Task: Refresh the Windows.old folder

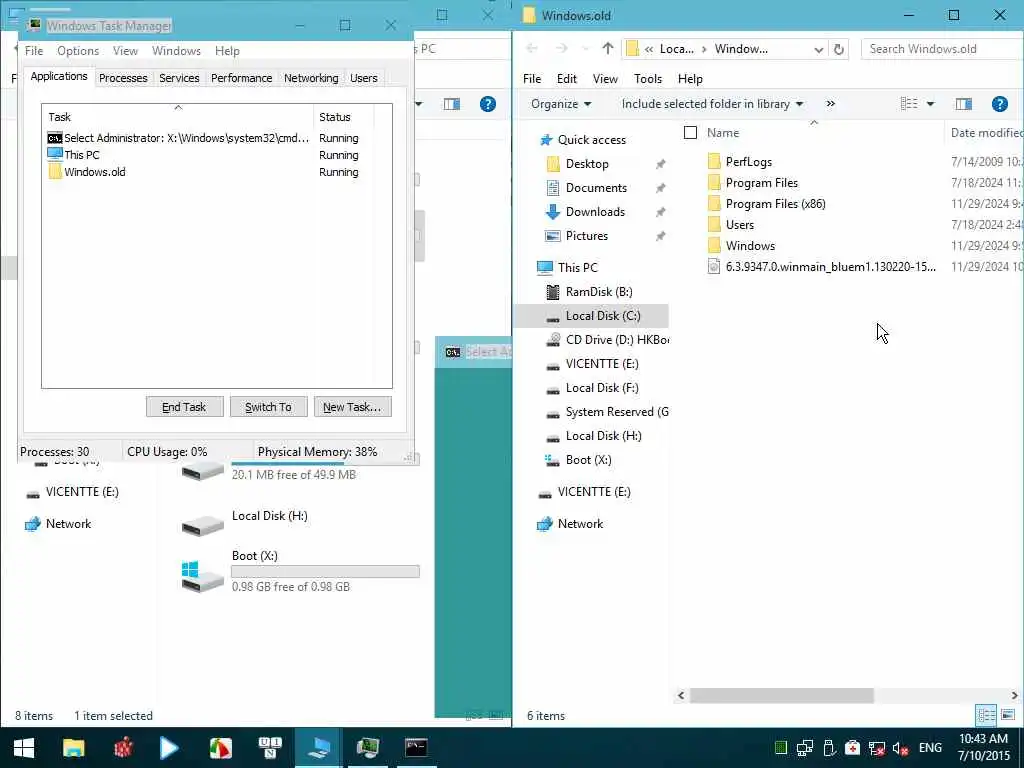Action: [x=839, y=49]
